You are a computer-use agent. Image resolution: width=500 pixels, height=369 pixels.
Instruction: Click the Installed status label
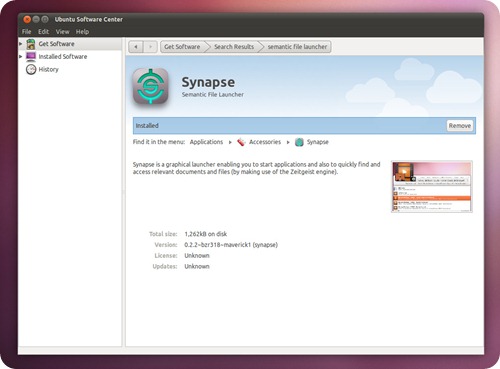pos(147,126)
